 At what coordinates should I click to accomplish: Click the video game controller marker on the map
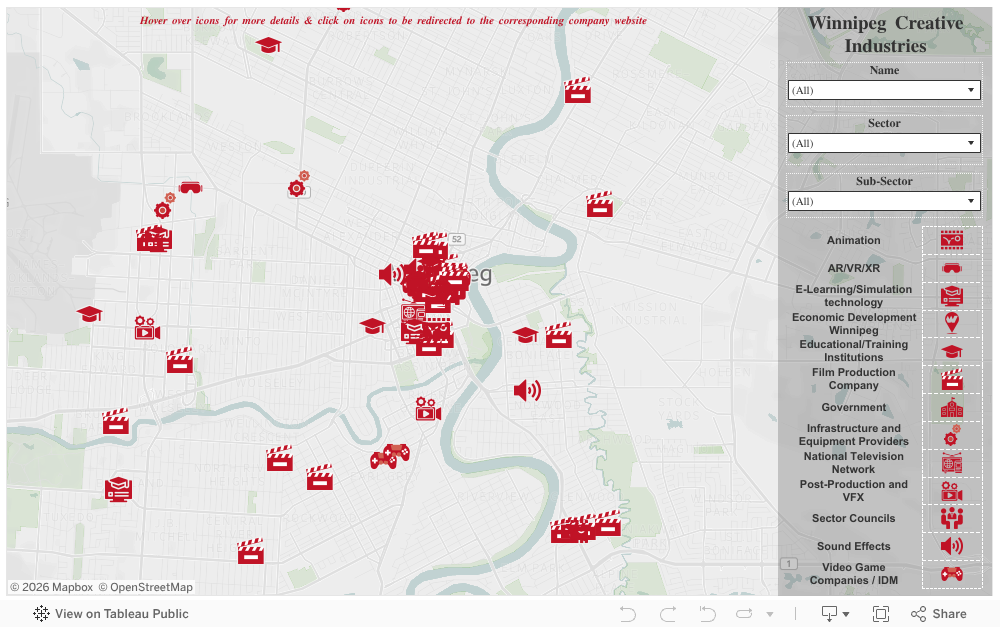[x=389, y=457]
